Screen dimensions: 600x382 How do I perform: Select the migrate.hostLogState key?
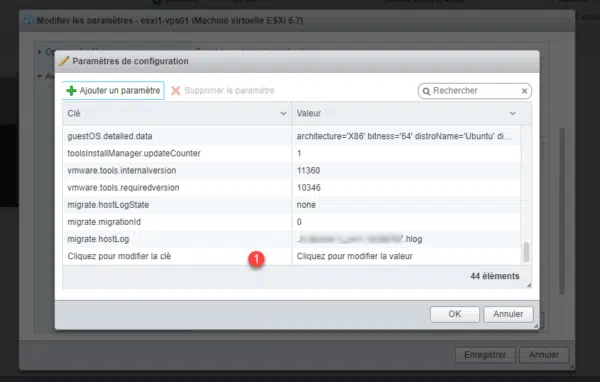(108, 205)
